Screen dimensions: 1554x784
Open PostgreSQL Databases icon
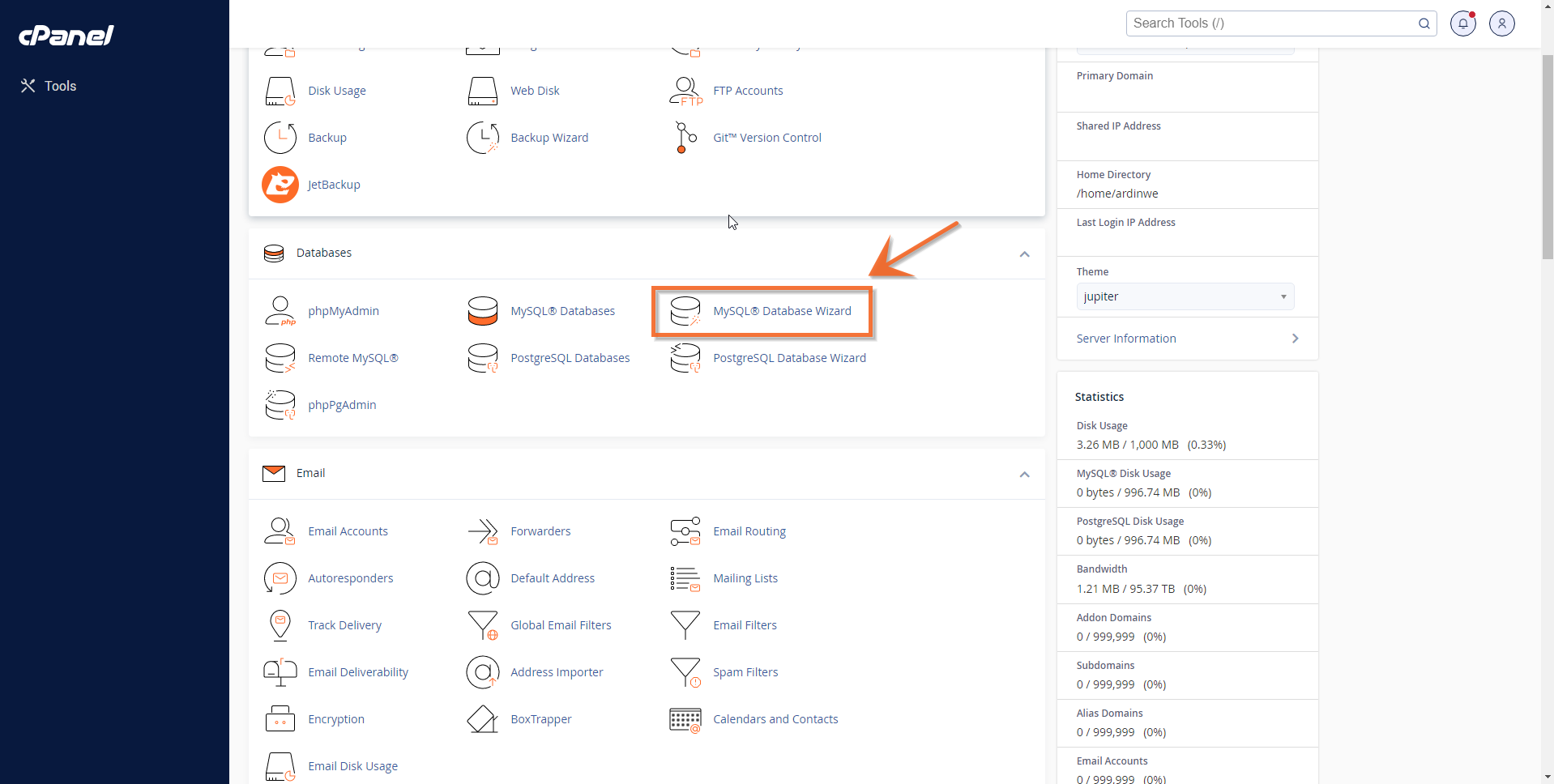[483, 358]
